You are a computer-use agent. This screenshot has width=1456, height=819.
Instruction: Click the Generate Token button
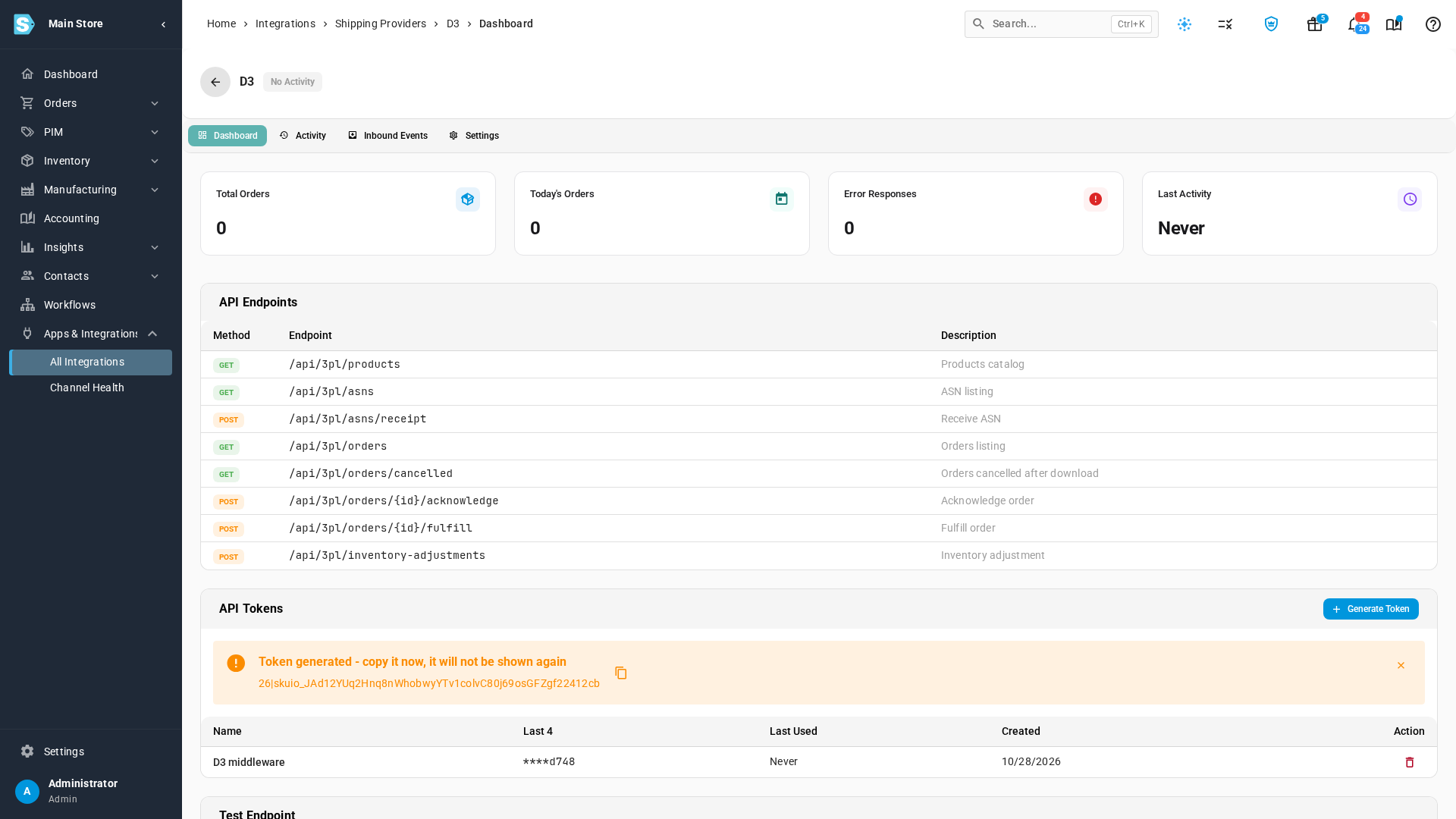tap(1370, 609)
